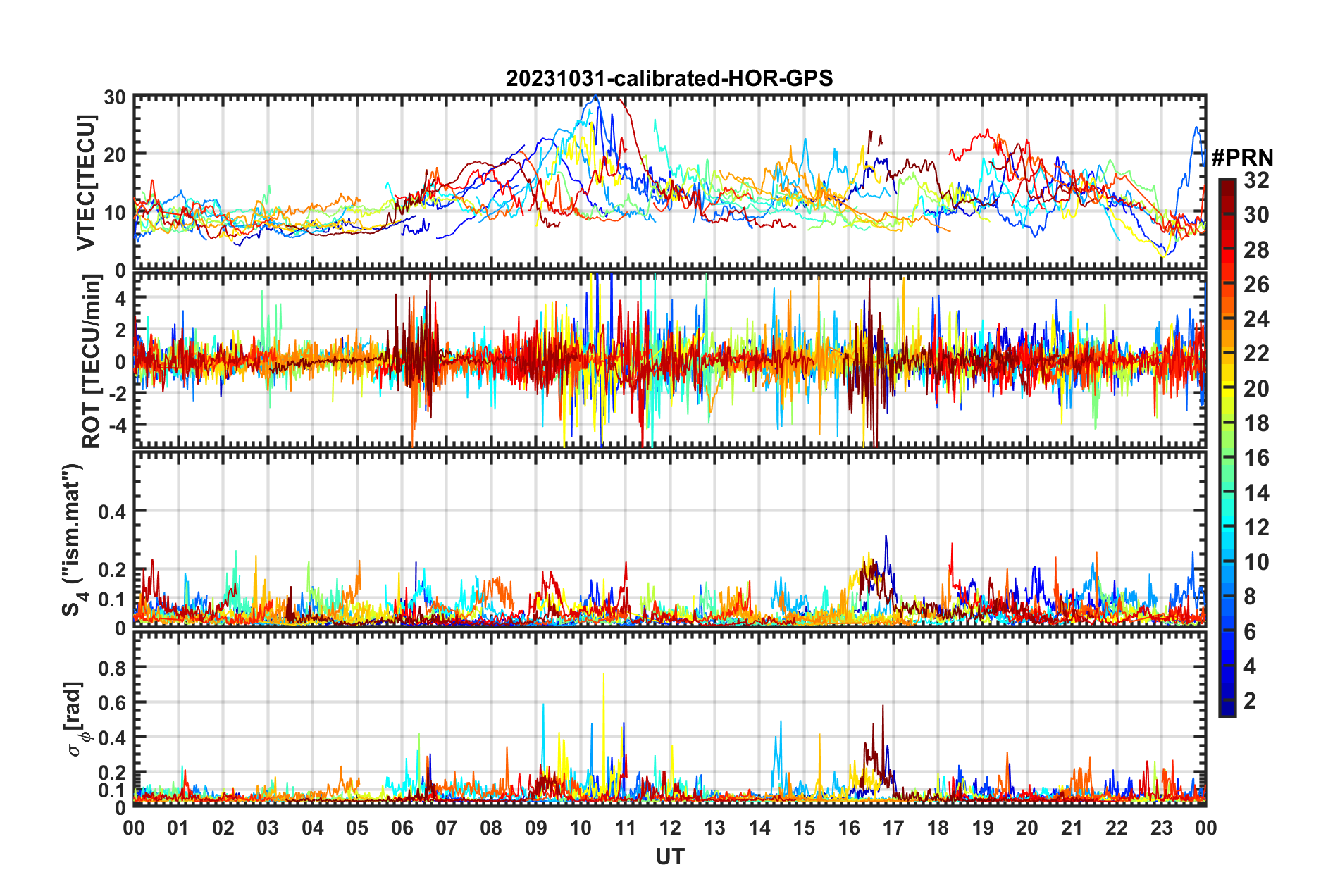Click the plot title 20231031-calibrated-HOR-GPS

669,78
